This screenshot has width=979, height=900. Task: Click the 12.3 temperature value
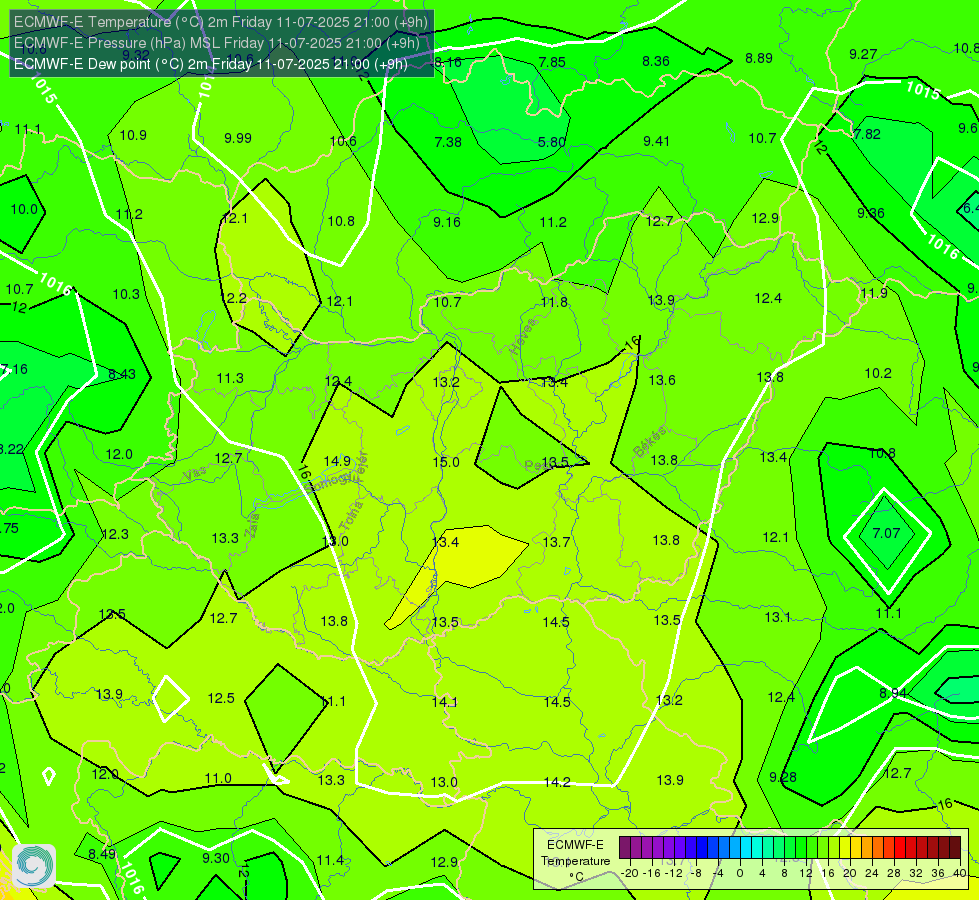tap(115, 534)
